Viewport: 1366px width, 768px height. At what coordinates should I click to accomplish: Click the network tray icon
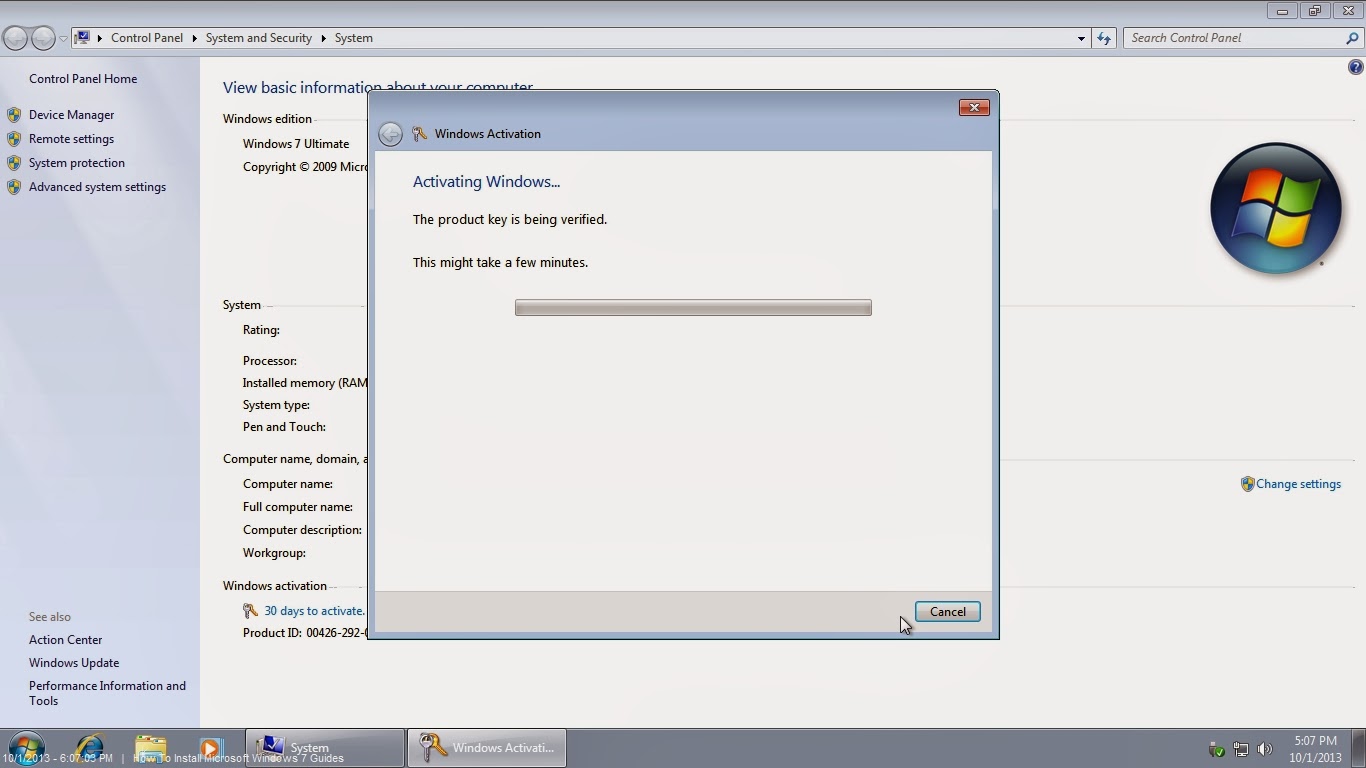coord(1241,749)
